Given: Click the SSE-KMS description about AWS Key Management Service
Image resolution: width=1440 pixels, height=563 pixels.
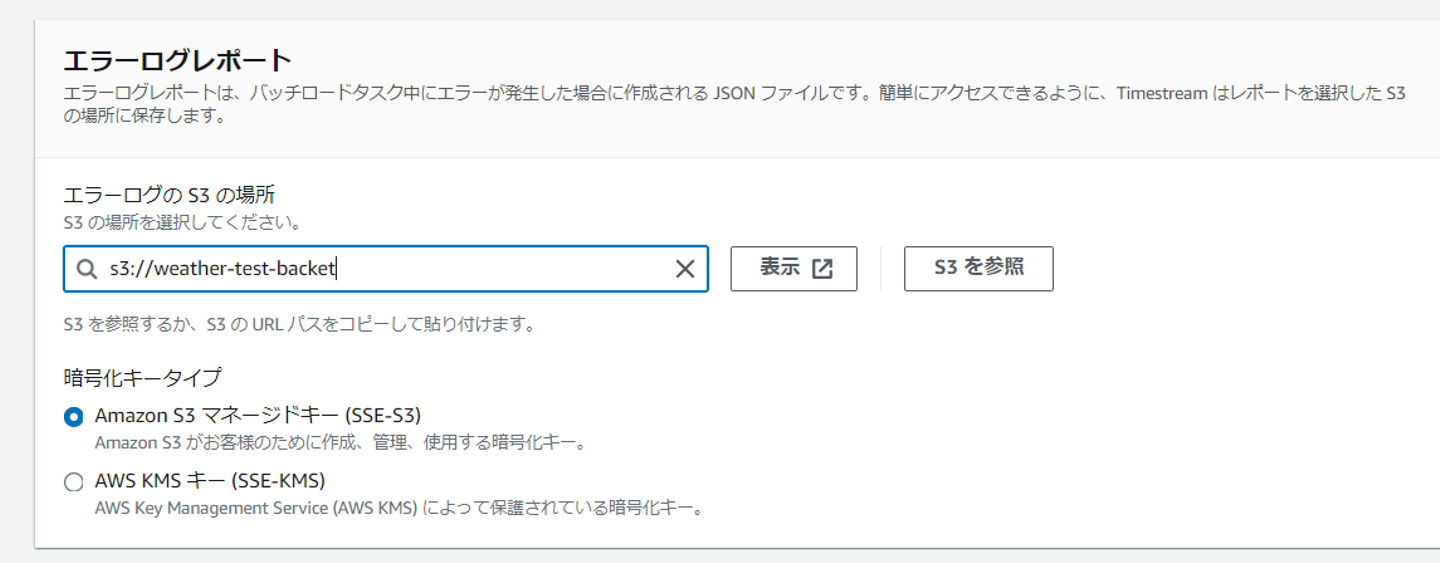Looking at the screenshot, I should (400, 508).
